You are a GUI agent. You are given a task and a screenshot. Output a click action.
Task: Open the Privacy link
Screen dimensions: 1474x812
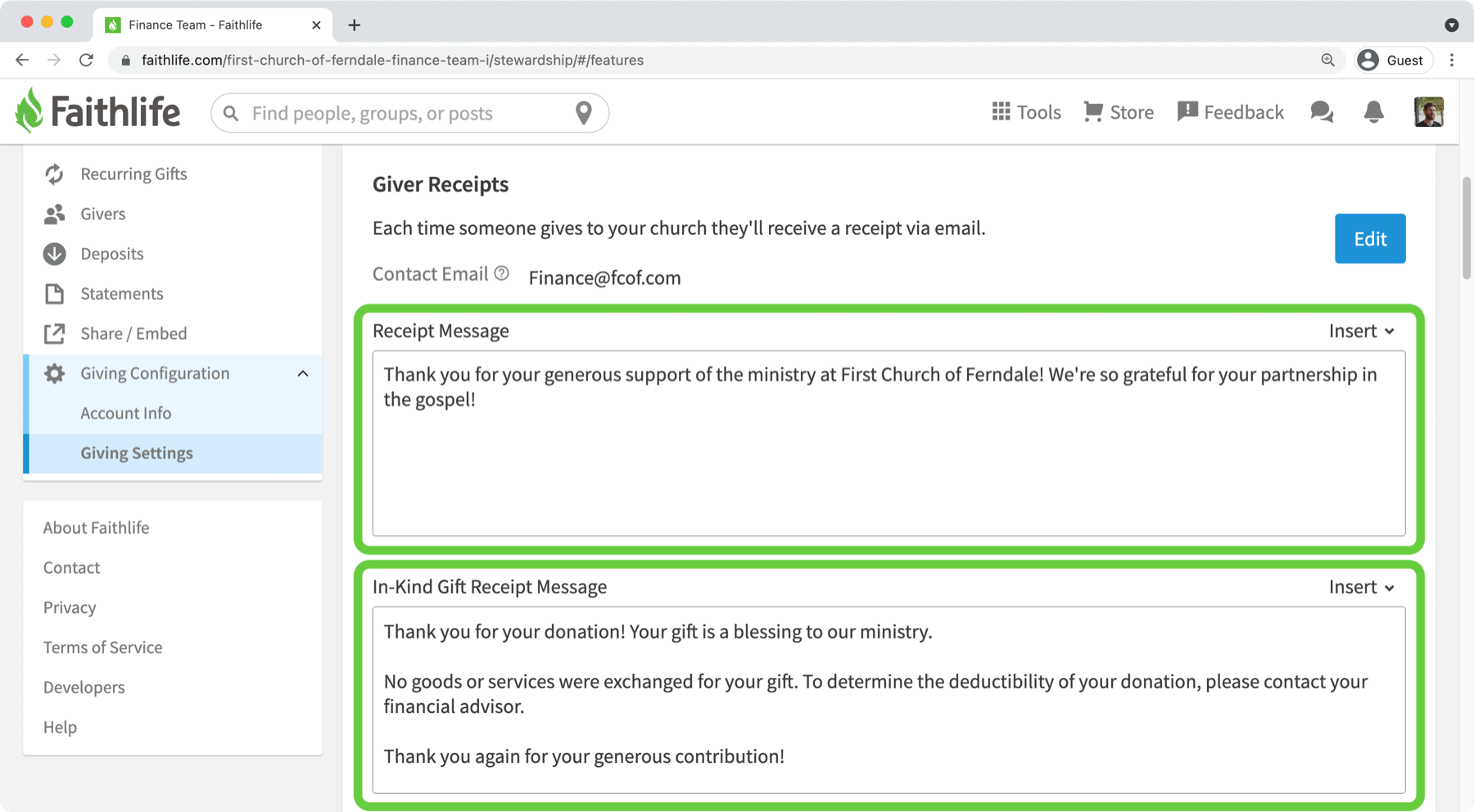point(70,607)
